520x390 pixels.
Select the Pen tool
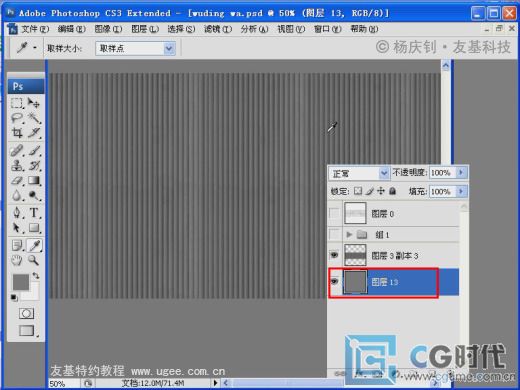tap(17, 213)
